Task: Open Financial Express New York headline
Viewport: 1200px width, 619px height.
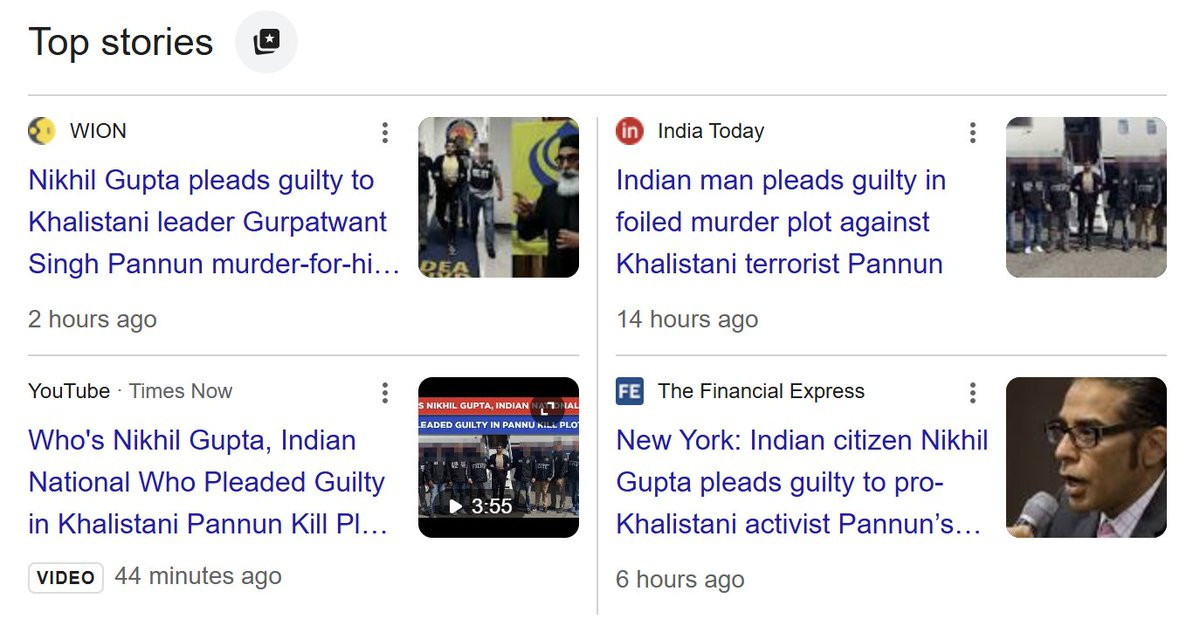Action: (800, 482)
